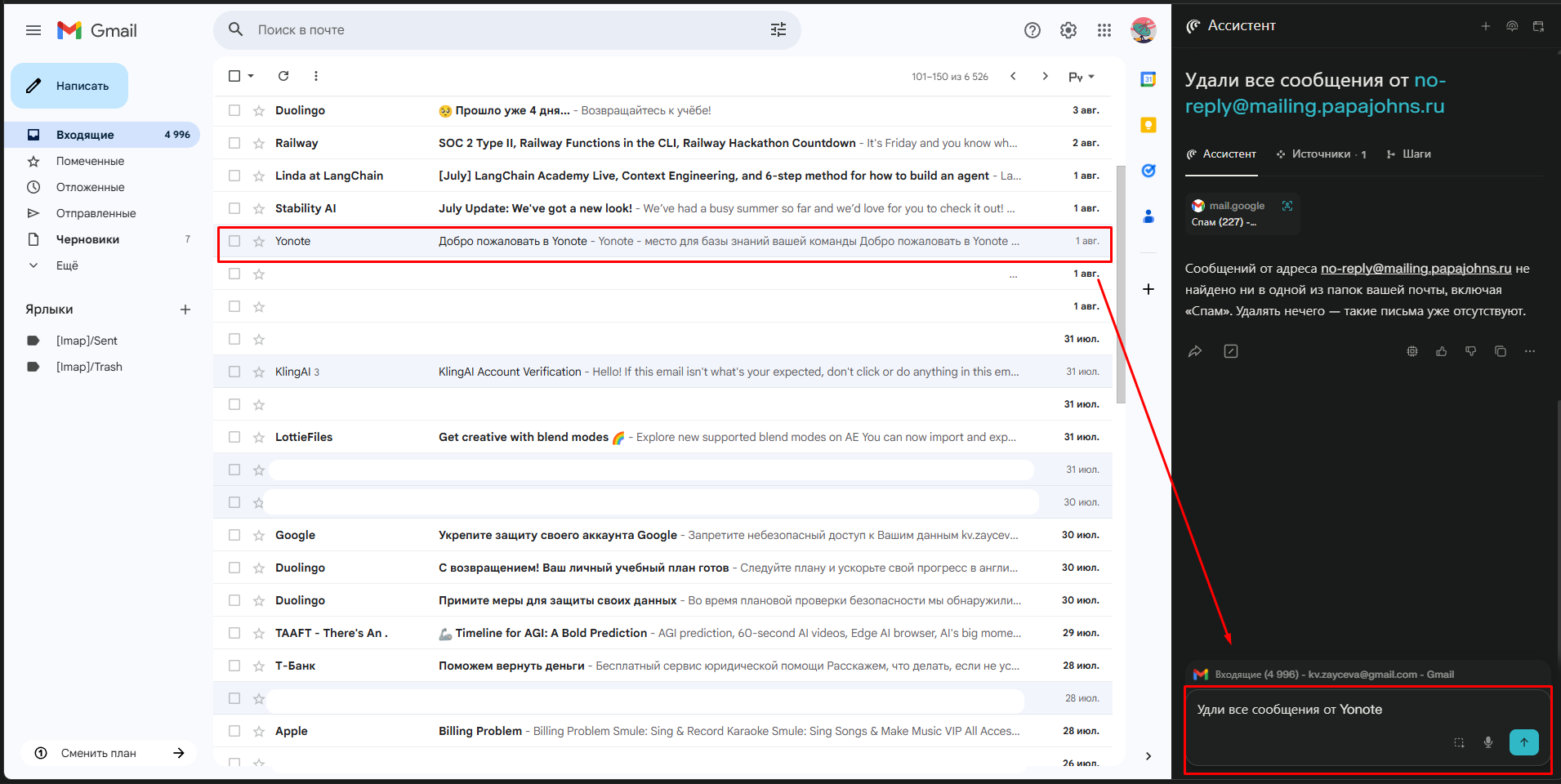Click the Написать compose button
This screenshot has height=784, width=1561.
70,86
